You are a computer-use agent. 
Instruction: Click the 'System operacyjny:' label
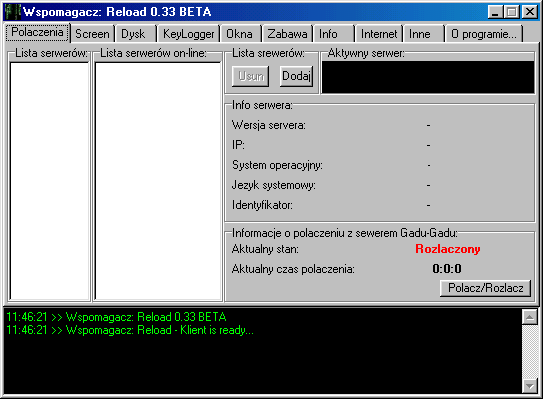tap(277, 165)
